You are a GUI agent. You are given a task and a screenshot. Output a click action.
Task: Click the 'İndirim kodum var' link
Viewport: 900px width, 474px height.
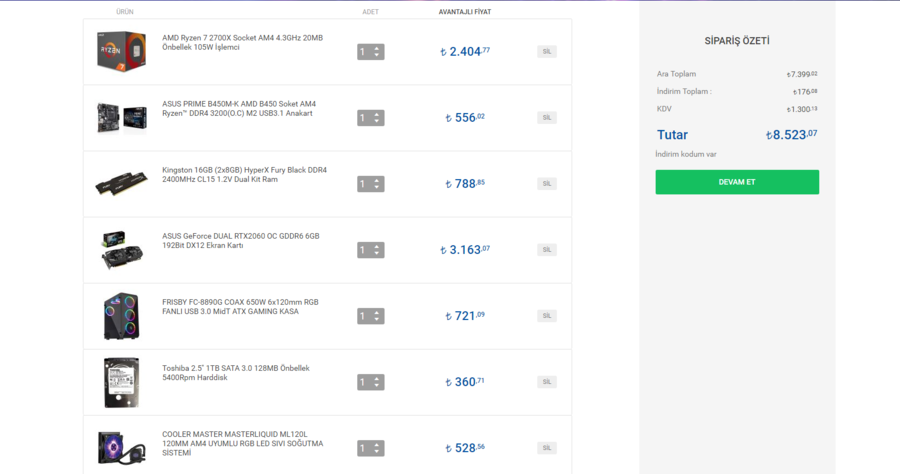[x=686, y=154]
